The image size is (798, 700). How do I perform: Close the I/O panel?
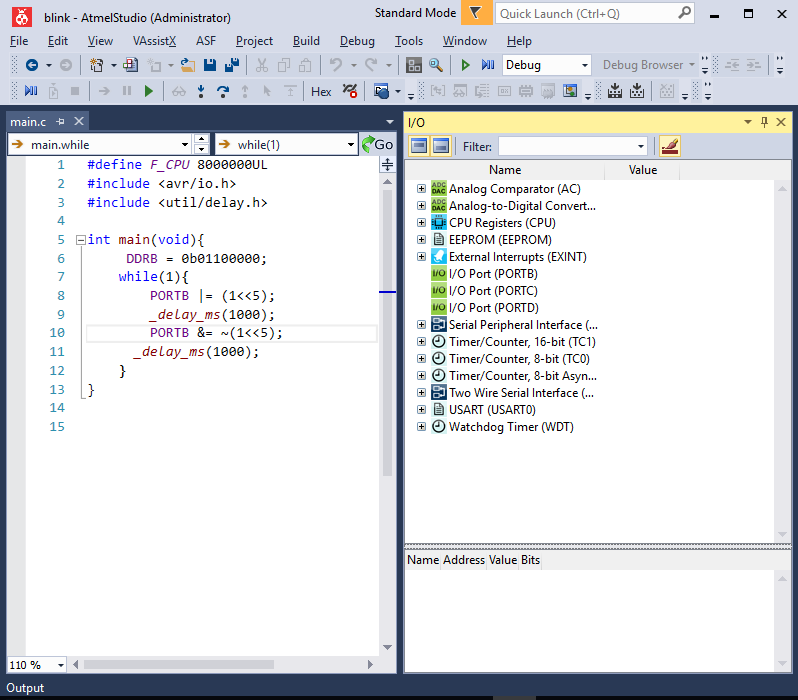781,122
